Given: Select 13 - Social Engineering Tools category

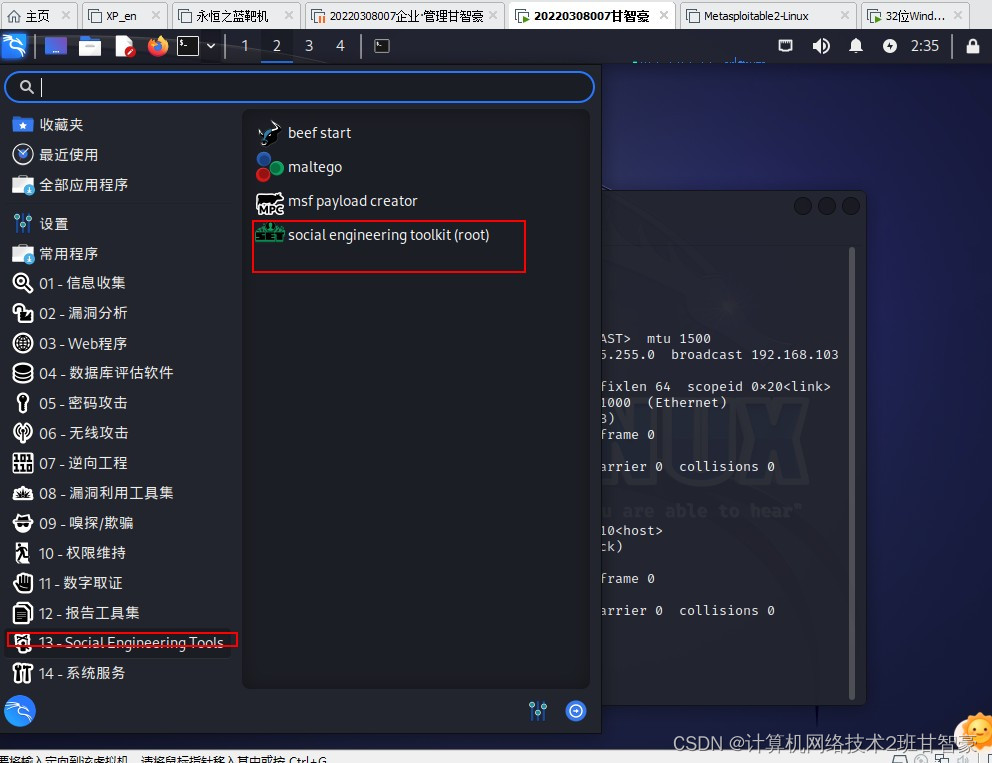Looking at the screenshot, I should [119, 643].
